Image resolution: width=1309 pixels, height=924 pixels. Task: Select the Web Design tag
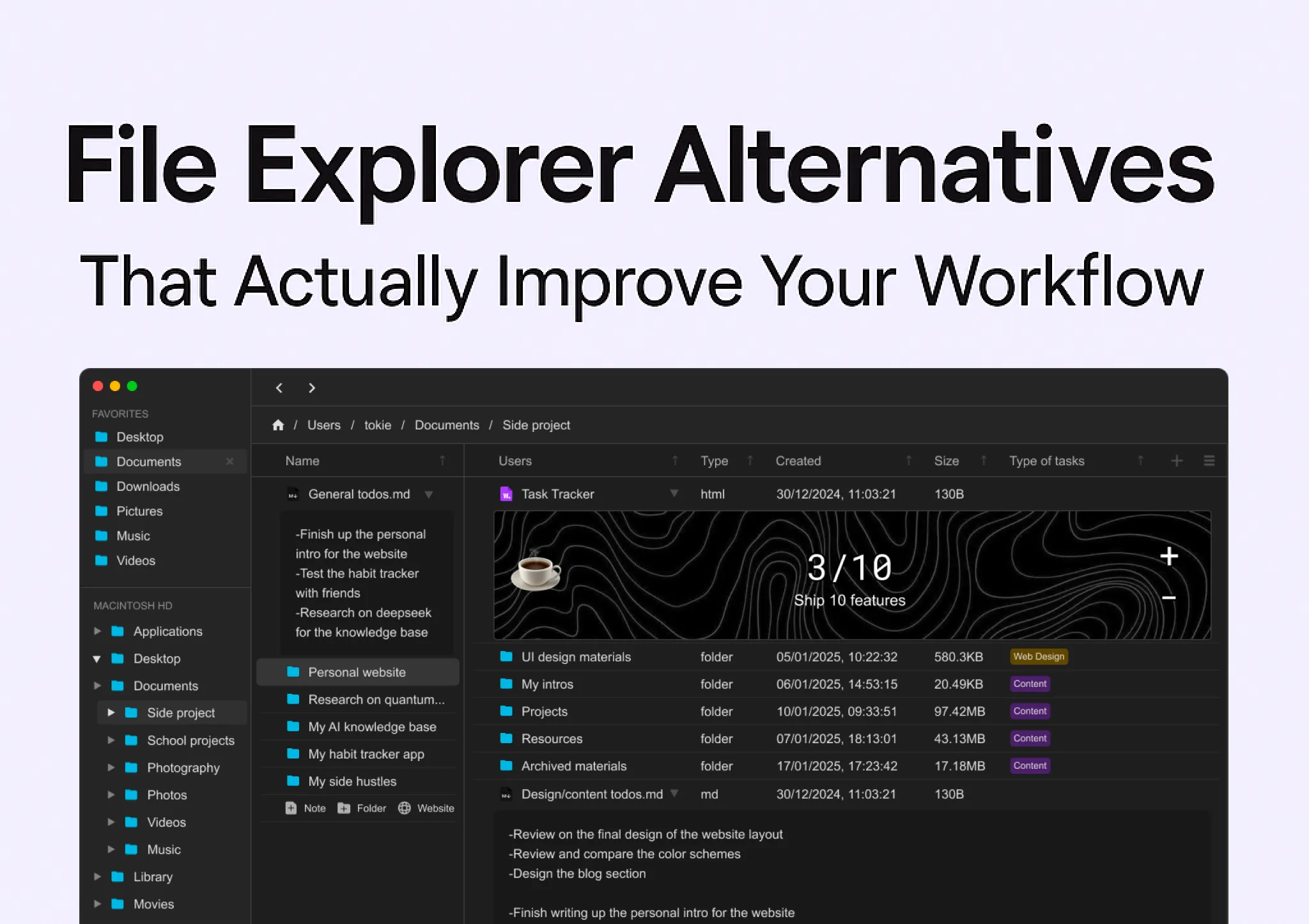pos(1038,656)
